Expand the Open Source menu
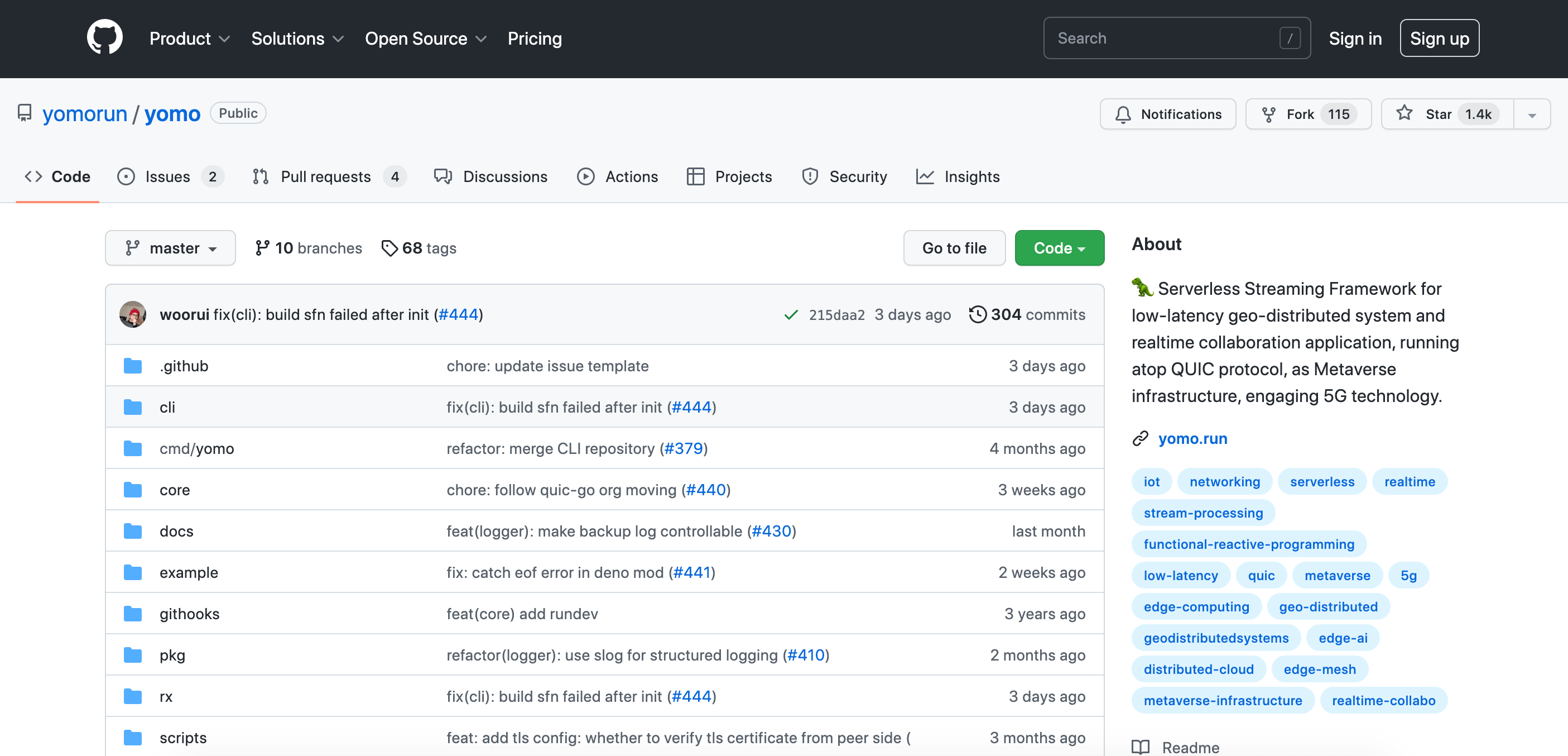 (425, 39)
